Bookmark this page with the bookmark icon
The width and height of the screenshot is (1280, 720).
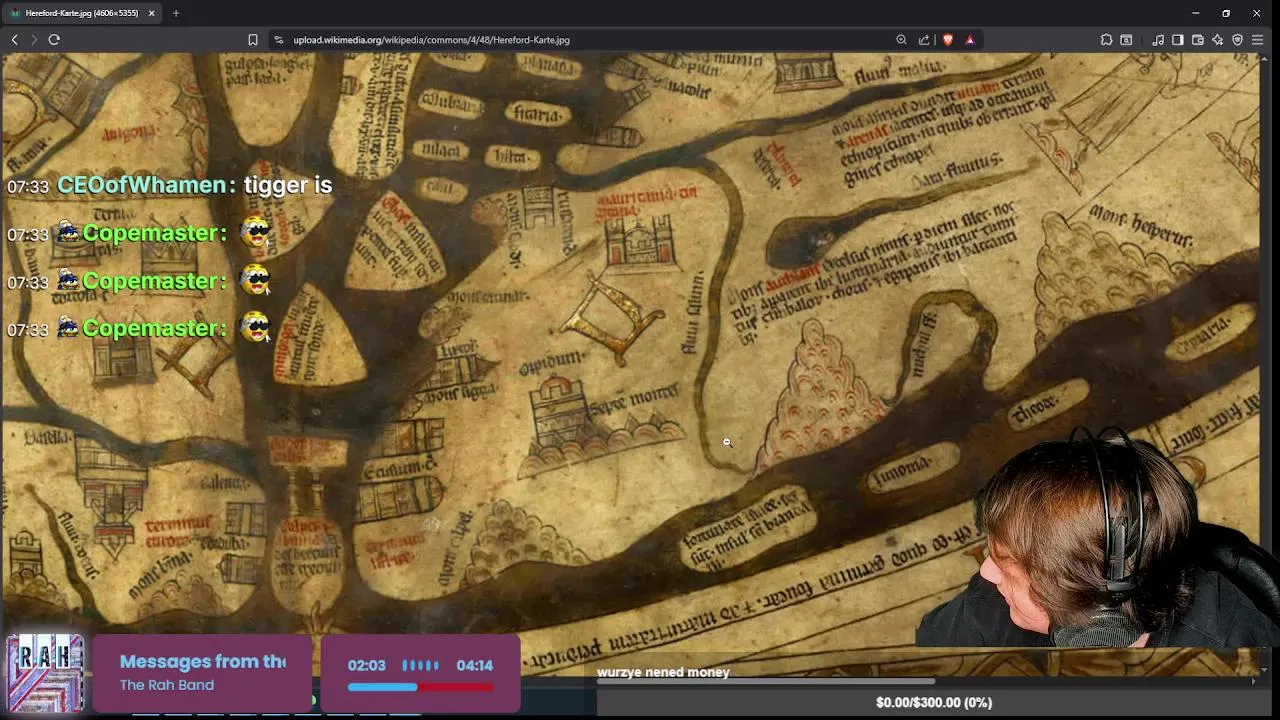[253, 40]
